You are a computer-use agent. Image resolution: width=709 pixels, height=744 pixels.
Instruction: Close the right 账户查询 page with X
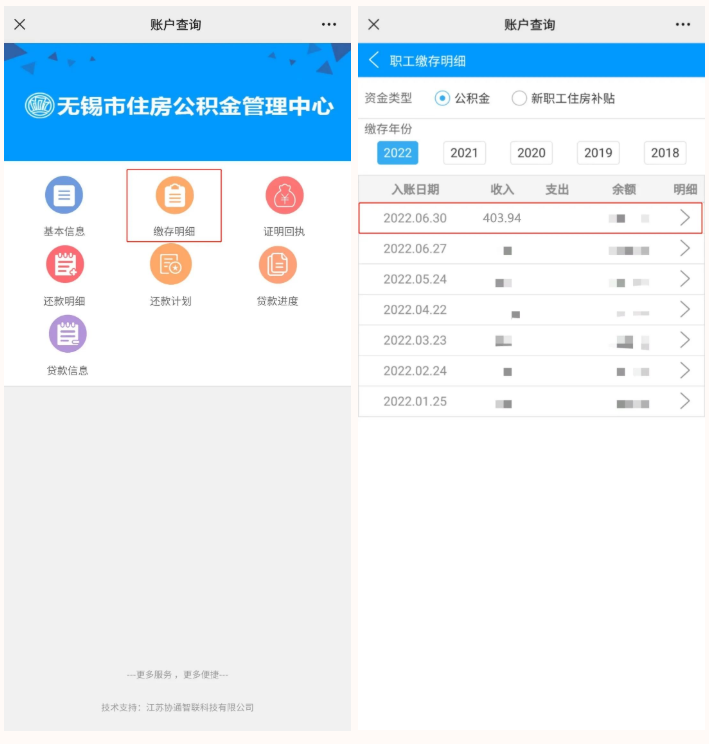374,24
